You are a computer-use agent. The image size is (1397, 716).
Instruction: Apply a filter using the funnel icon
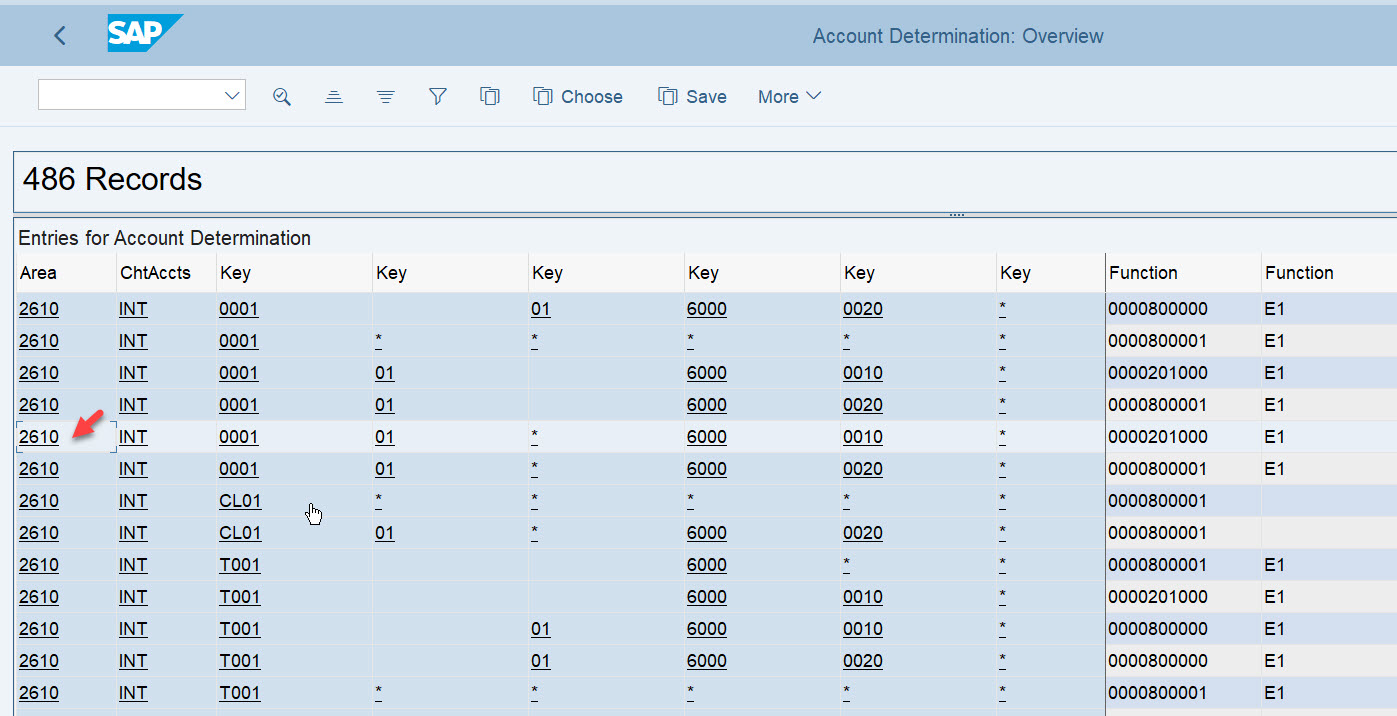pyautogui.click(x=437, y=96)
